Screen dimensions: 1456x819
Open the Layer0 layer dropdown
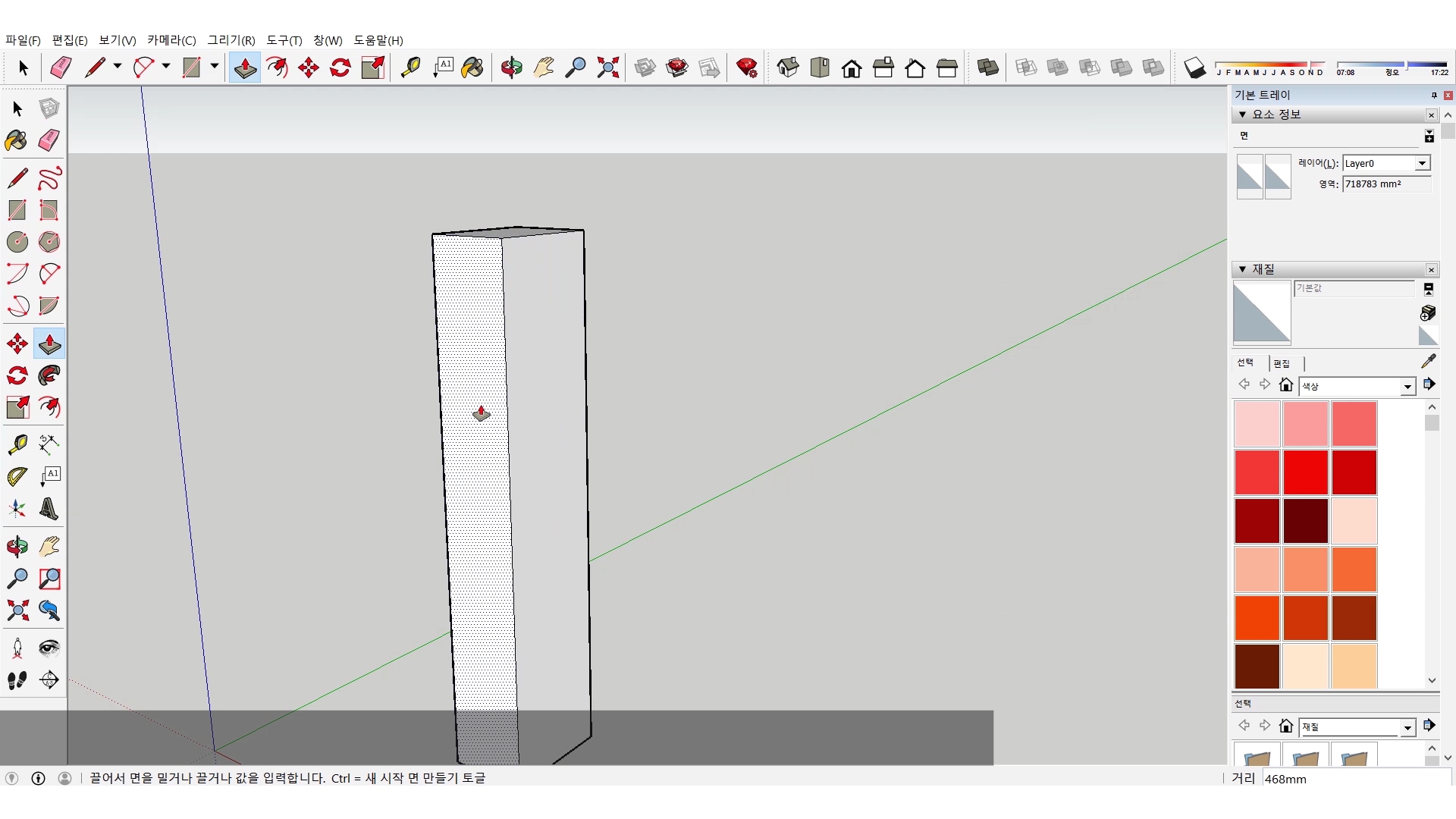[x=1422, y=163]
